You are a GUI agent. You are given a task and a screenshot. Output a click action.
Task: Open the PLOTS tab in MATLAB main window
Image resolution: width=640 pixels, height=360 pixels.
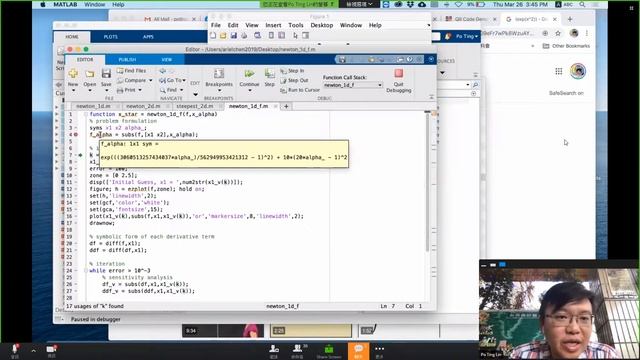click(110, 37)
